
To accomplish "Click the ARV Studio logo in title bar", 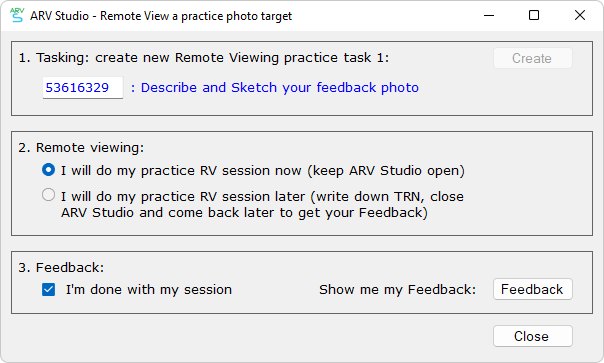I will [x=17, y=15].
